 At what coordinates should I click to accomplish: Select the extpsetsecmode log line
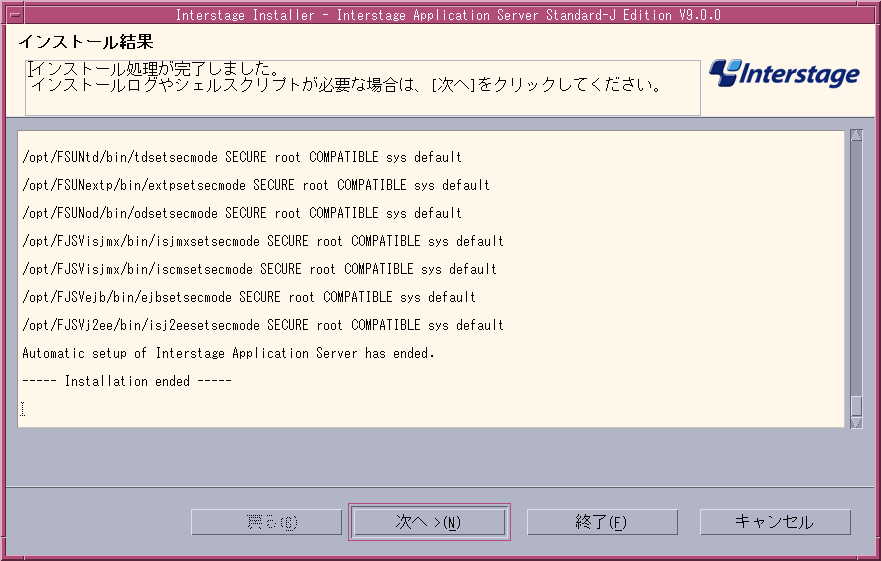[256, 185]
